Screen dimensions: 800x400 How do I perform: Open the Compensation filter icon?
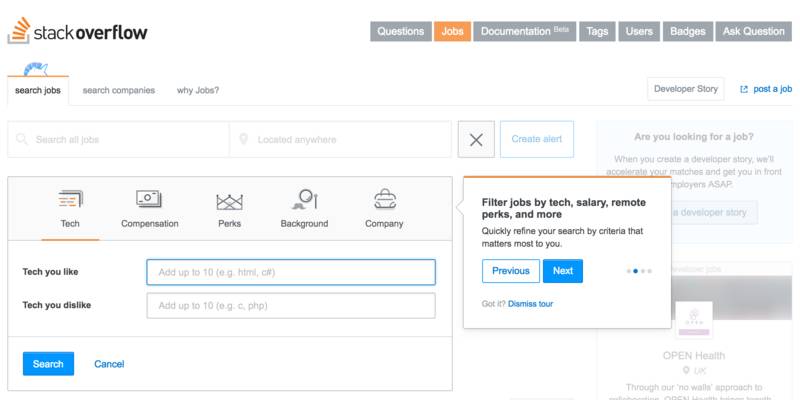(x=149, y=199)
